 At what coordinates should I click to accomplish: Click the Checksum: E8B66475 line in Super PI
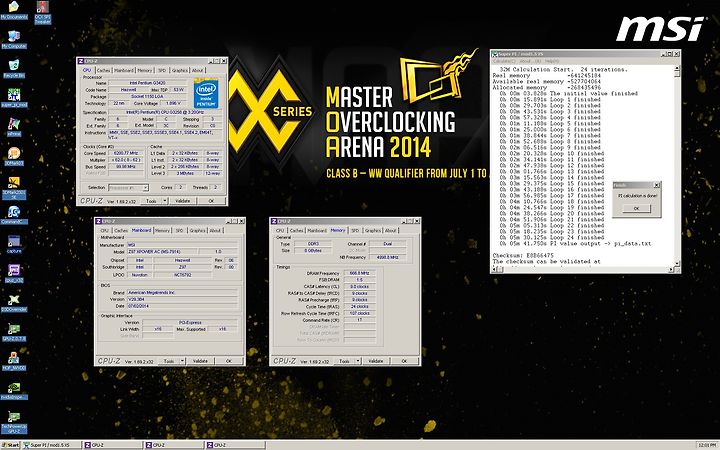(523, 255)
